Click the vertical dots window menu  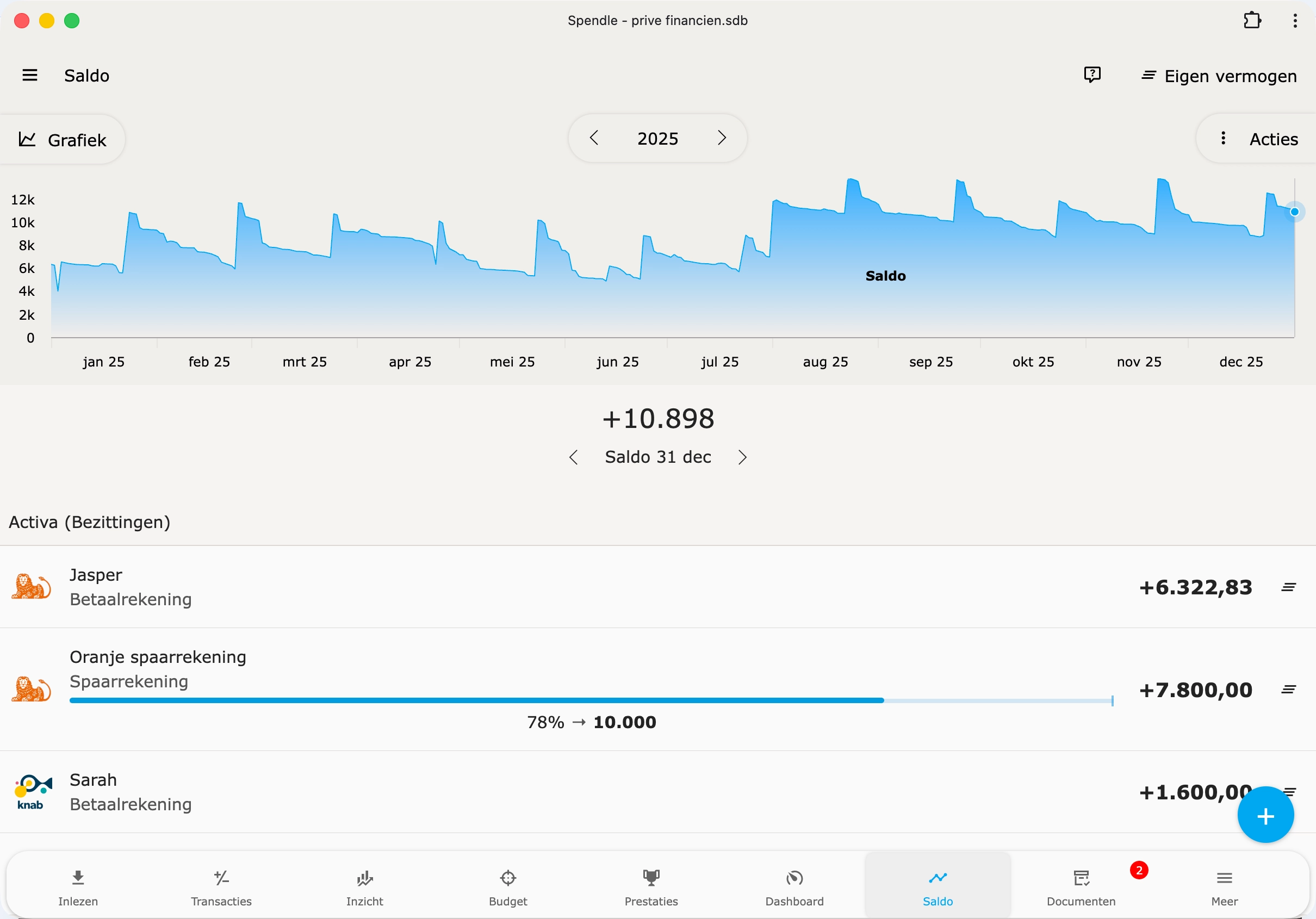[1295, 21]
